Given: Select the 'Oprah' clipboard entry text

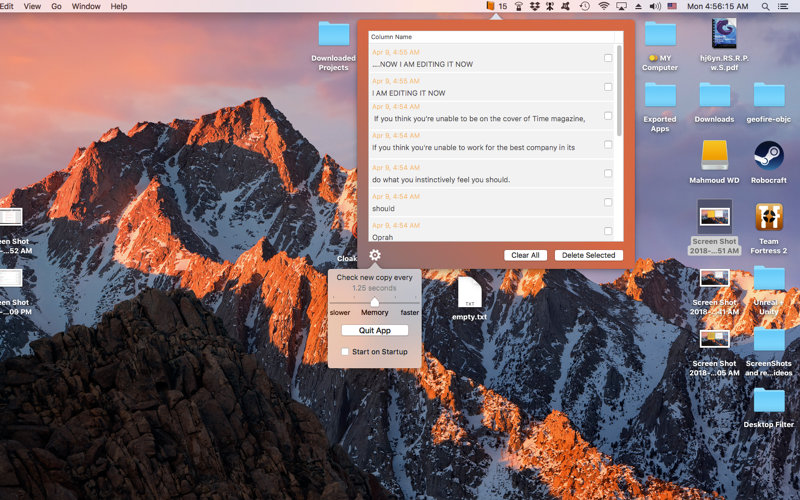Looking at the screenshot, I should pos(383,237).
